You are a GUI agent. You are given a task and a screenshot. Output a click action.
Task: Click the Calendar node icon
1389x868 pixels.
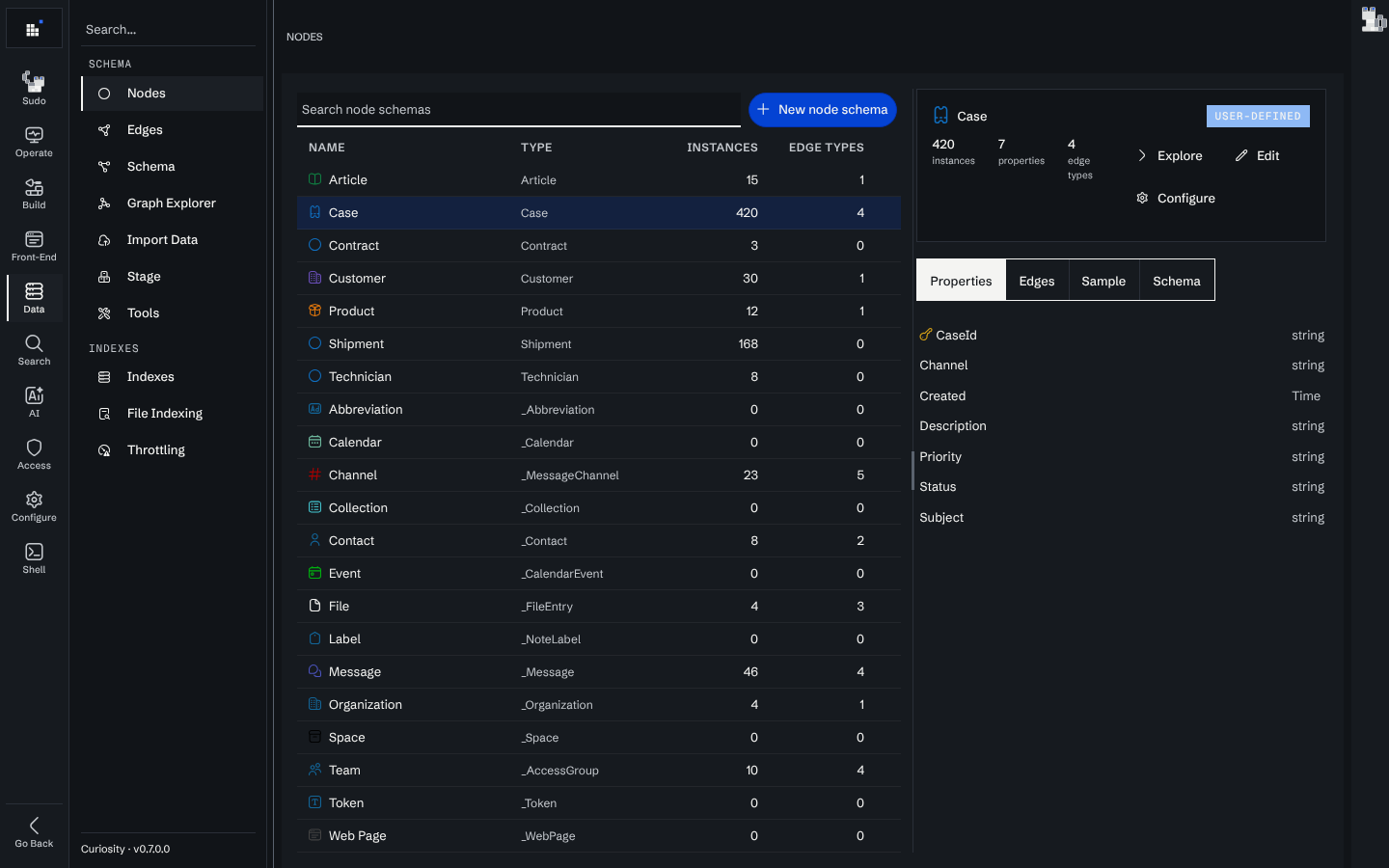click(314, 442)
